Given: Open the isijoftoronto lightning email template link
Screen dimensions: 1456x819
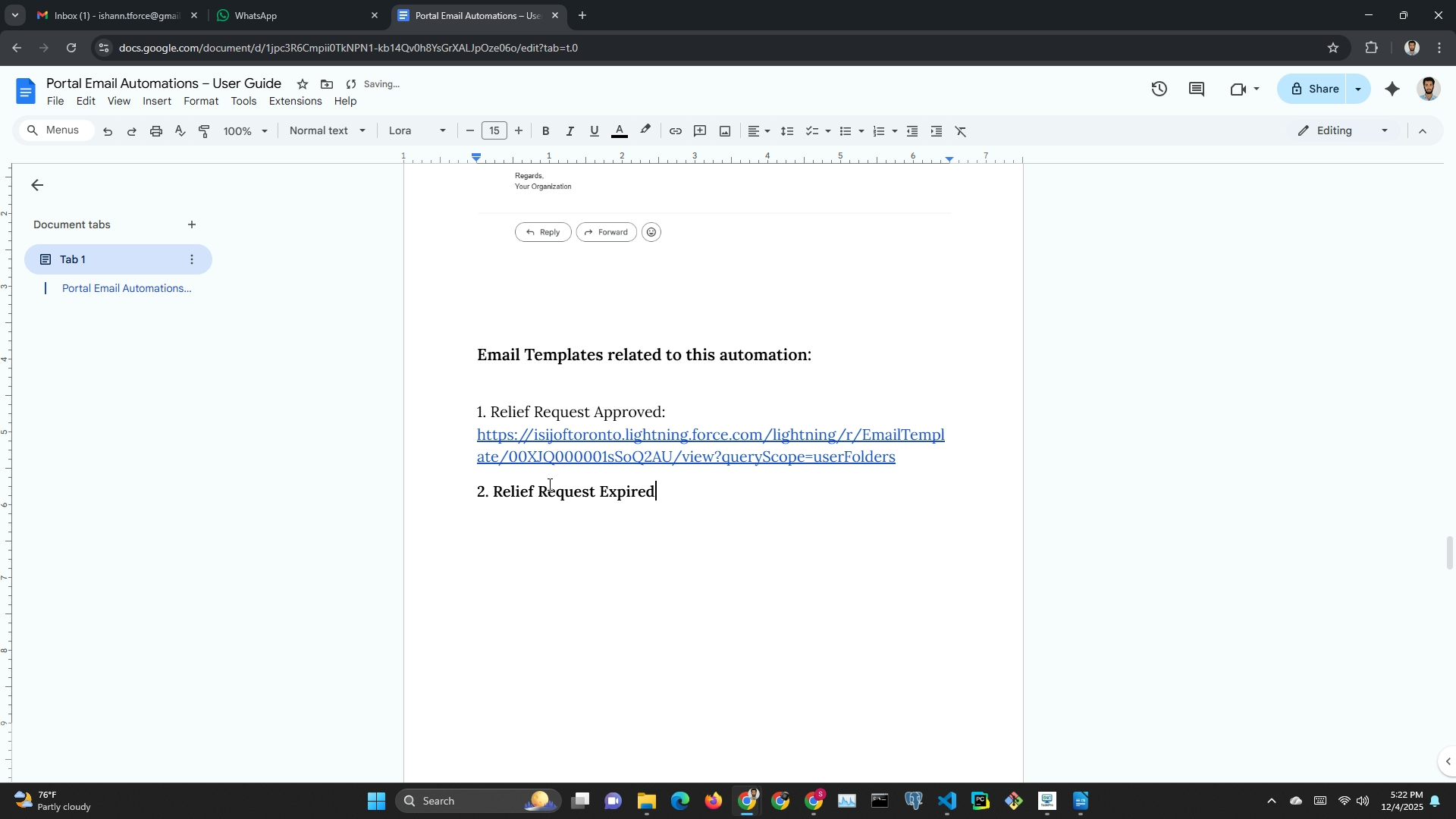Looking at the screenshot, I should click(710, 435).
